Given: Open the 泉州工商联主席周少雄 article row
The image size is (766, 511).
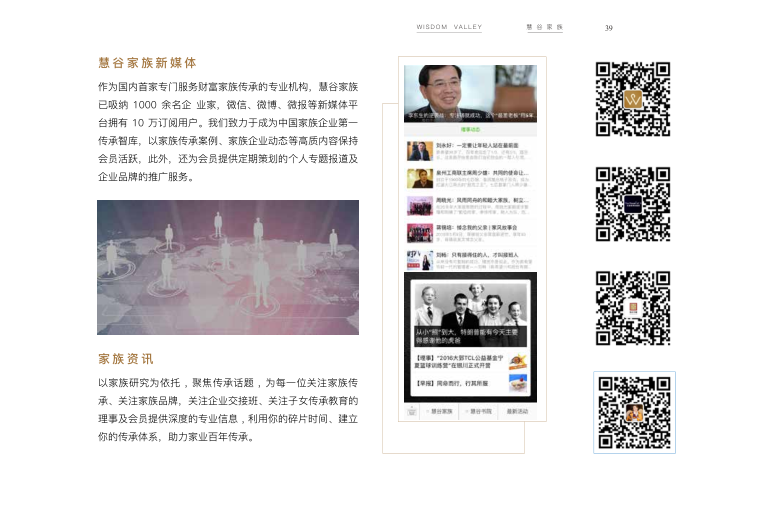Looking at the screenshot, I should pos(470,178).
